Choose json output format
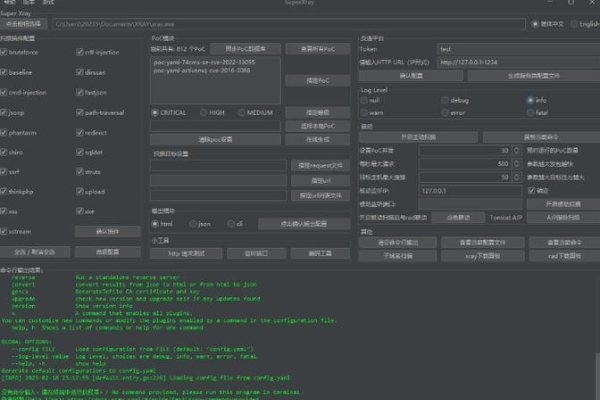Screen dimensions: 600x400 coord(192,224)
